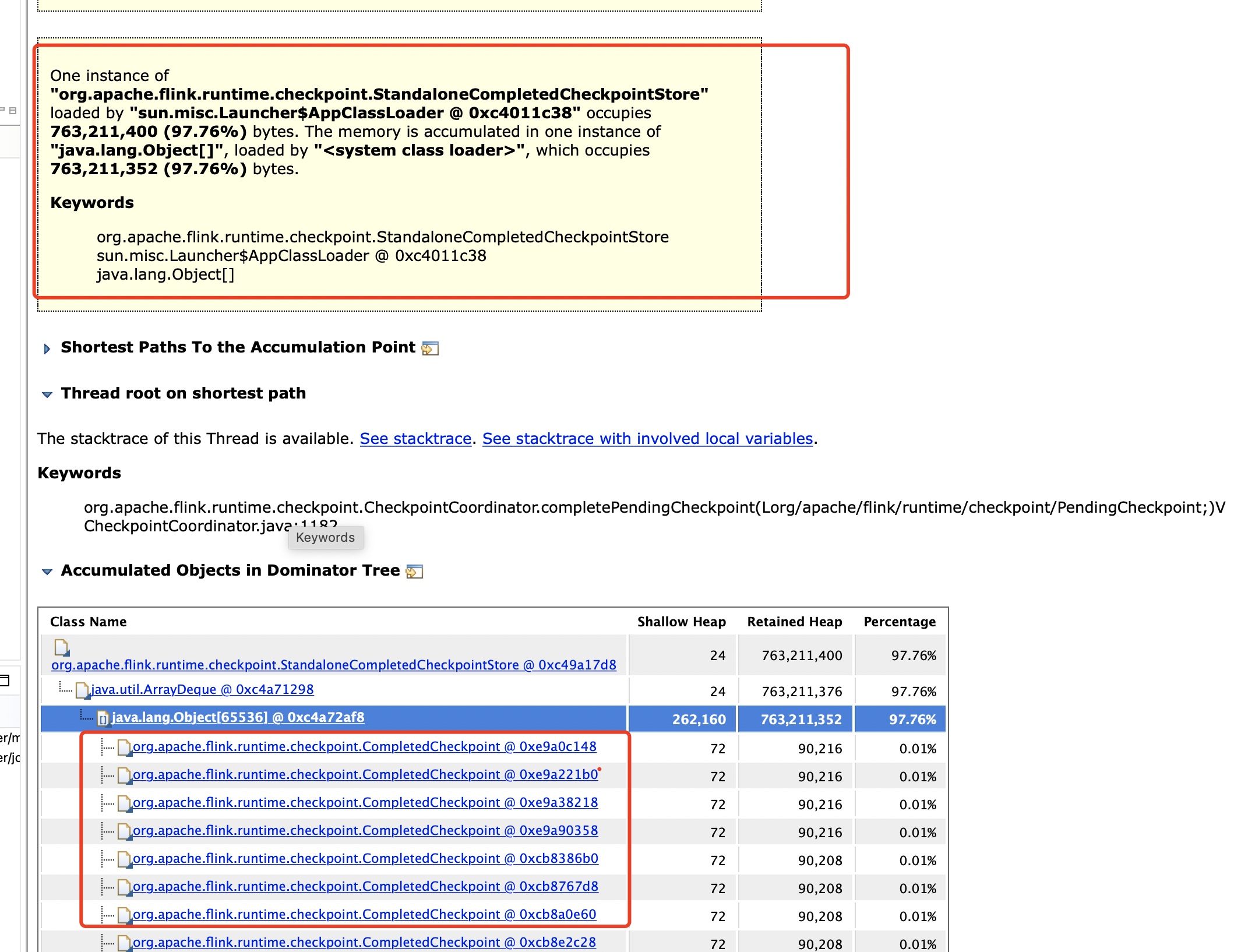Click StandaloneCompletedCheckpointStore object file icon
The width and height of the screenshot is (1234, 952).
pos(62,647)
